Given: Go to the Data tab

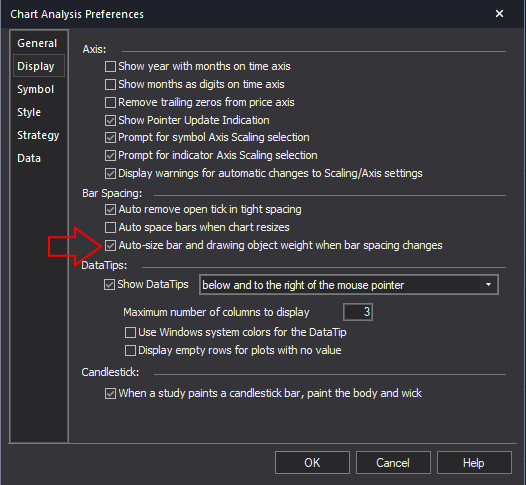Looking at the screenshot, I should point(29,158).
